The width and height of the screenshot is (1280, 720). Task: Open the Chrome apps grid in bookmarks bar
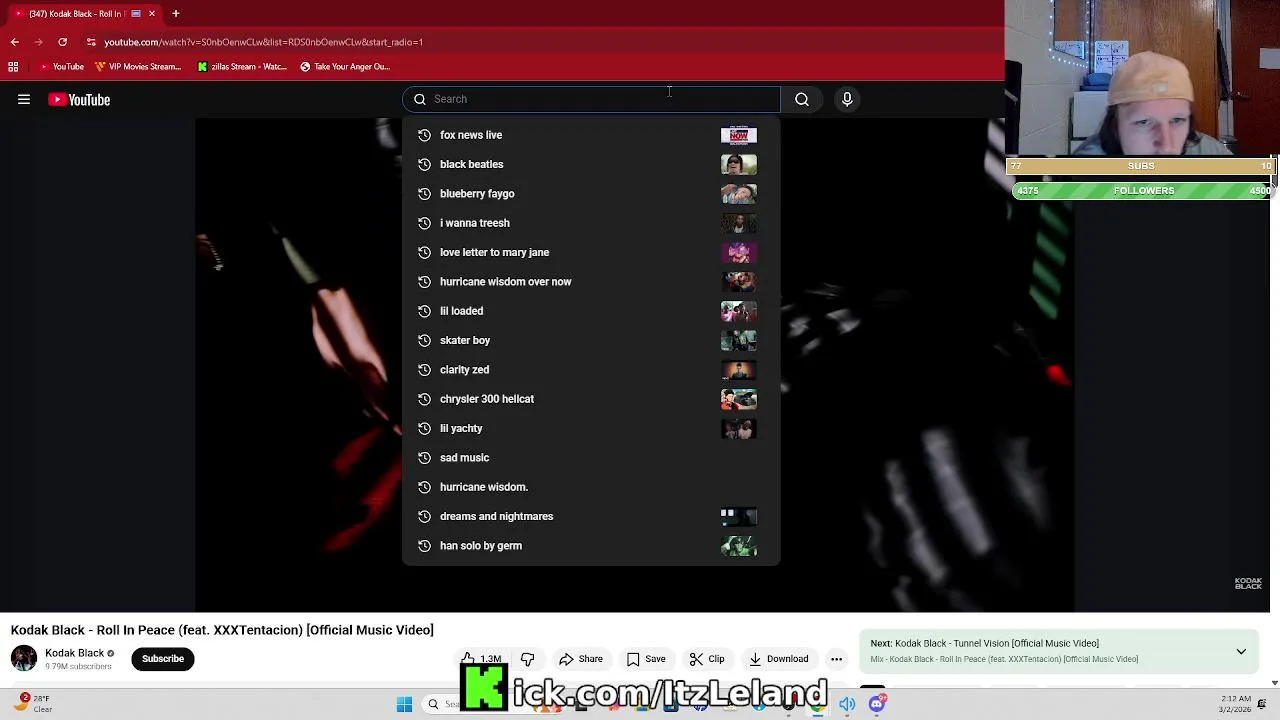pos(13,67)
